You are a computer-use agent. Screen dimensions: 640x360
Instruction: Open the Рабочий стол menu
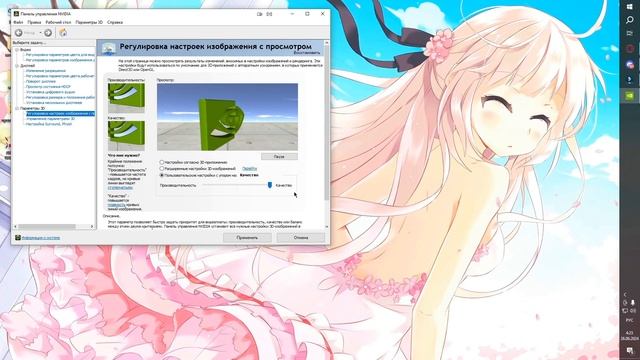coord(58,22)
